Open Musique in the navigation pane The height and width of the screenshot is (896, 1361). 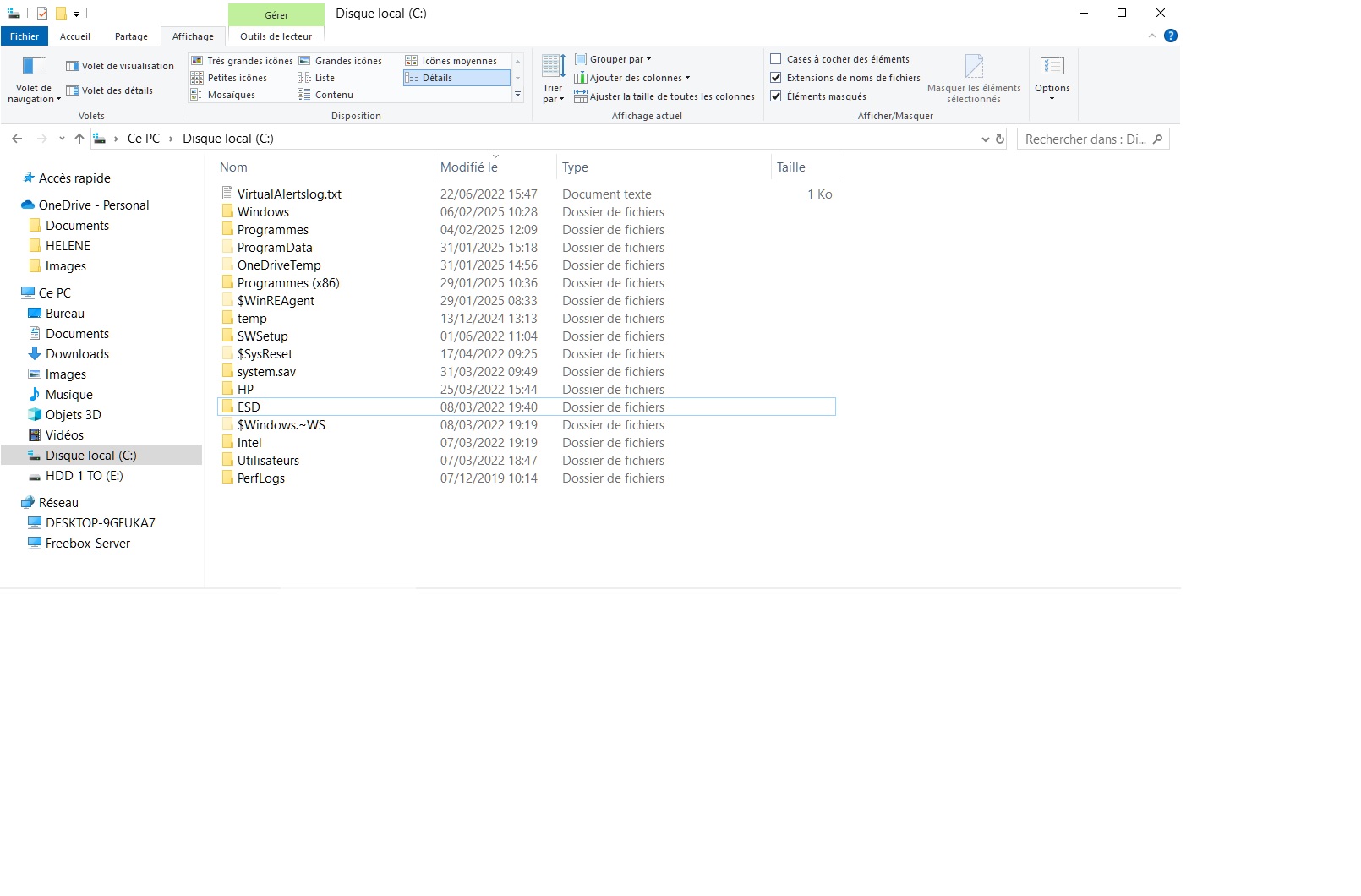click(x=69, y=395)
